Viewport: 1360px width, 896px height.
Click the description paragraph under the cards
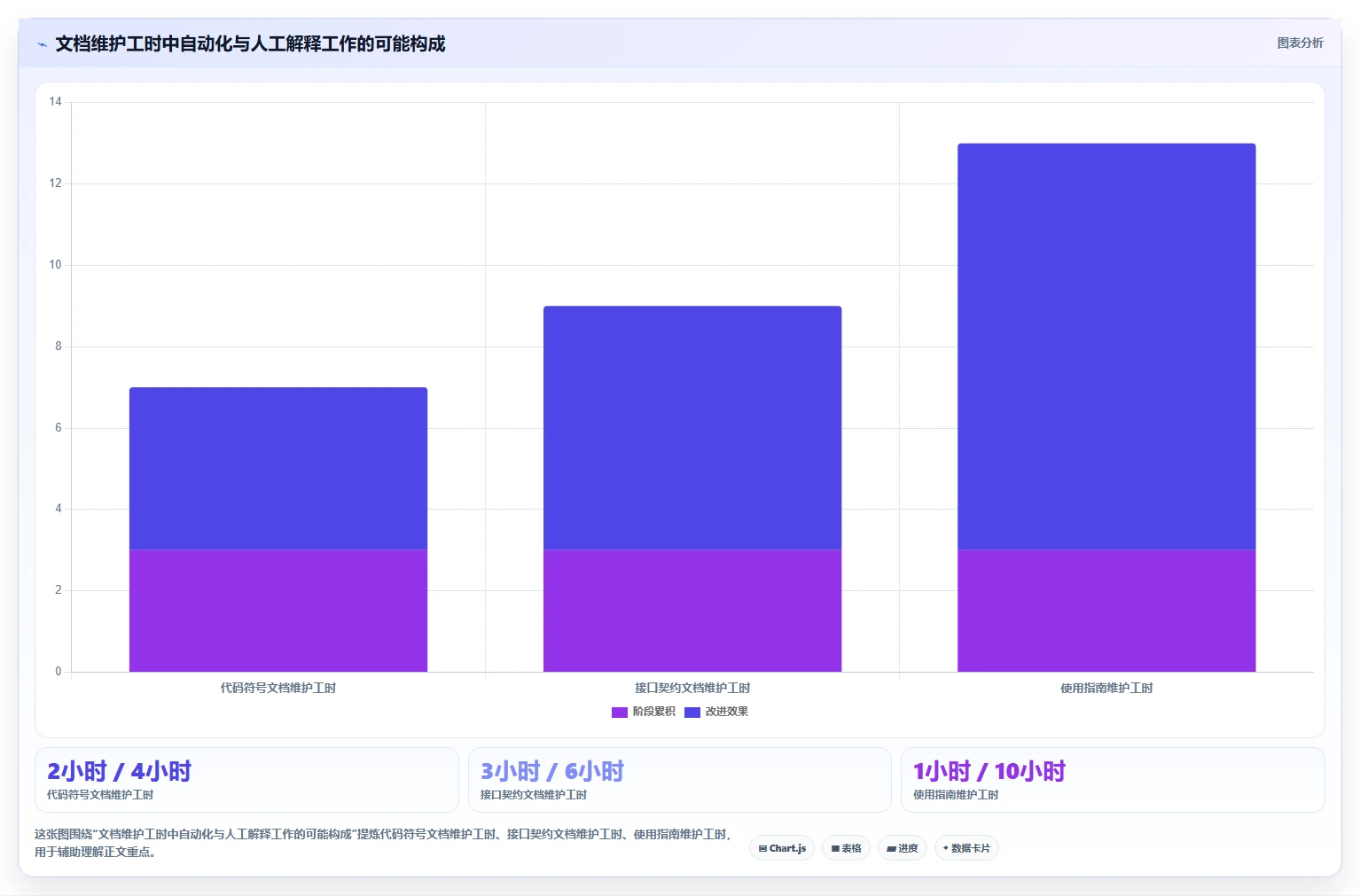(383, 843)
